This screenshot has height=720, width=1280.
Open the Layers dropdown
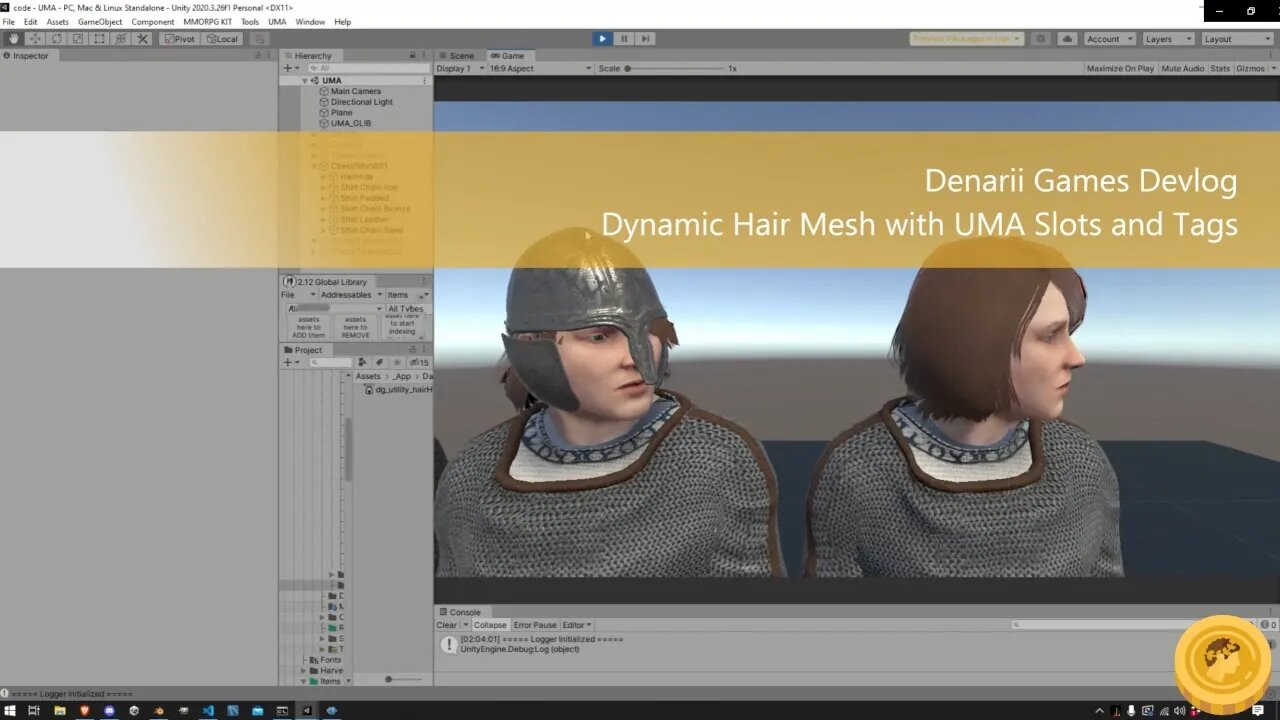1168,39
